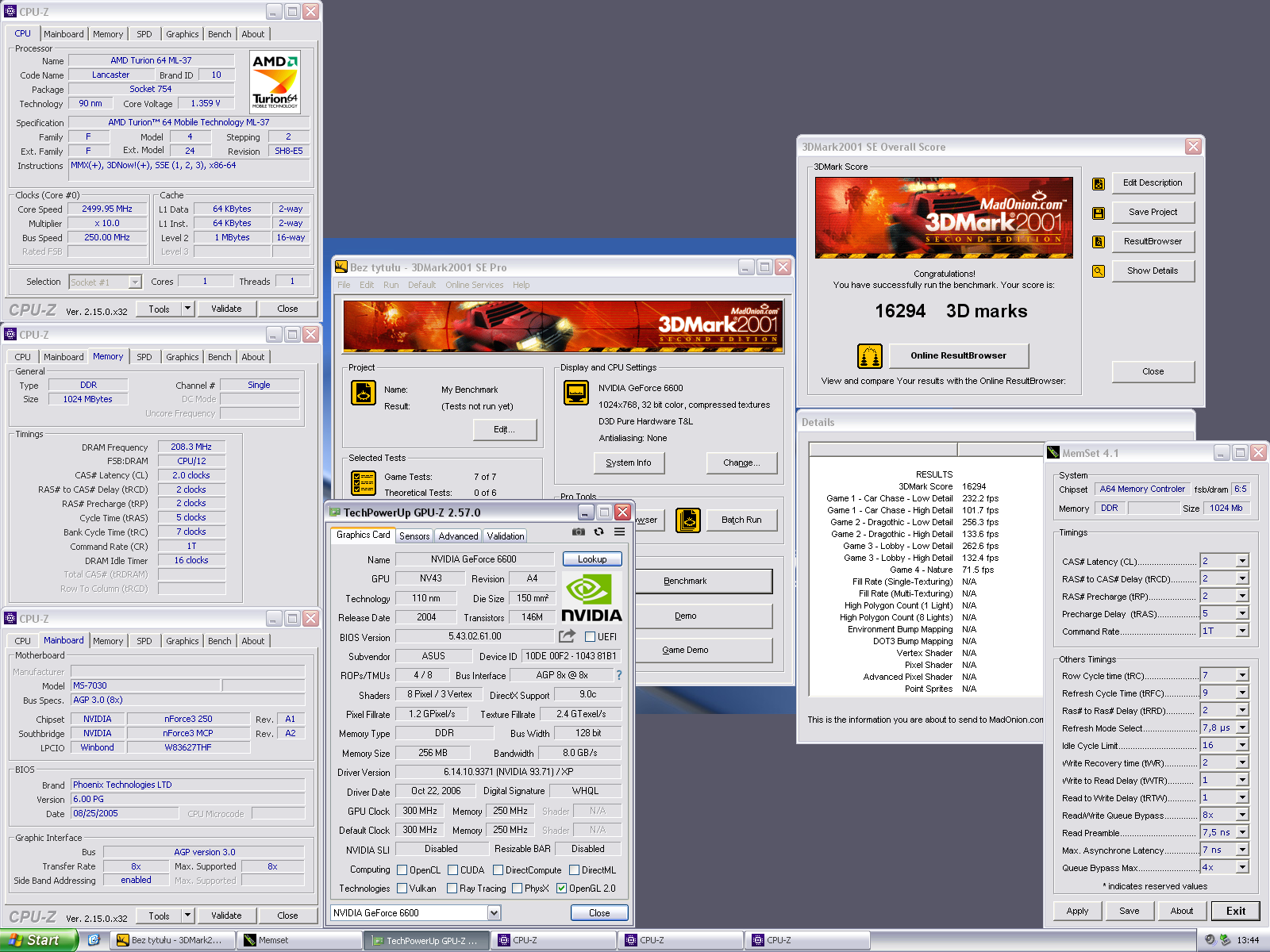
Task: Click the Online ResultBrowser button
Action: point(958,356)
